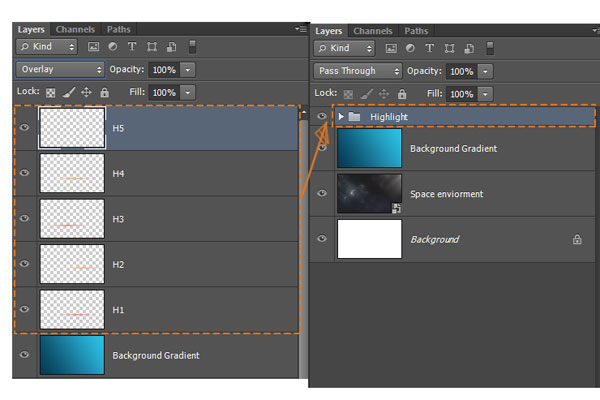Hide the H4 layer

click(x=24, y=173)
